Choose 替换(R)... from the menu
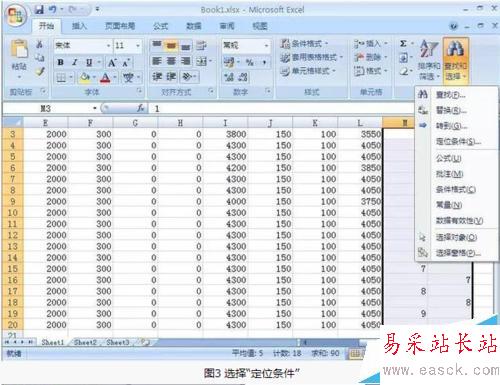Screen dimensions: 500x385 pos(456,110)
